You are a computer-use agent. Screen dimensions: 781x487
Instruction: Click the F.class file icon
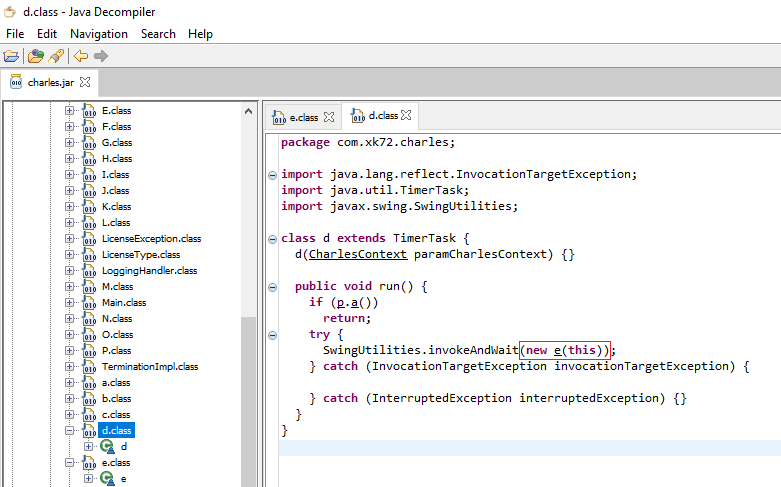[x=89, y=126]
